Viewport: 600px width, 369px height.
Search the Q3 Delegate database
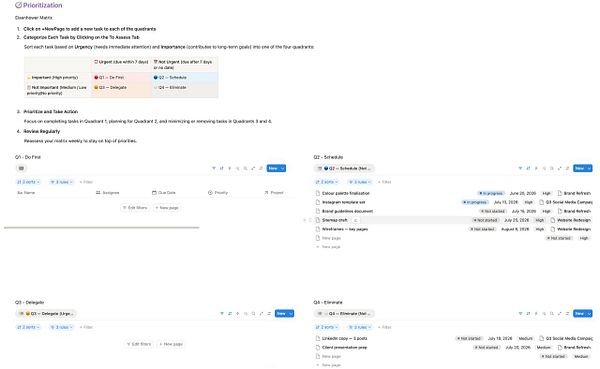click(253, 313)
